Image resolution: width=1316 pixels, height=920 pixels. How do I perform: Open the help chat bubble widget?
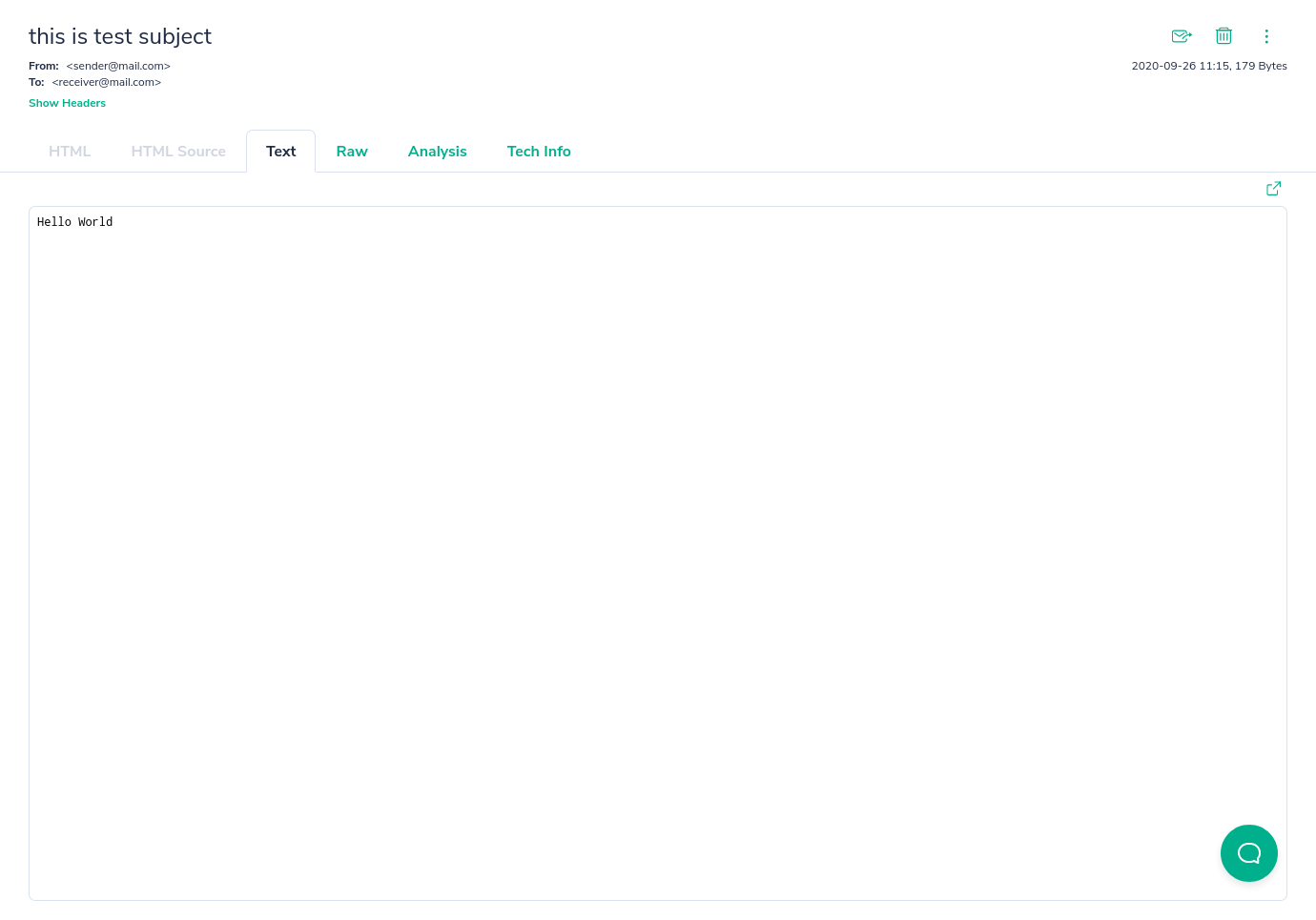pyautogui.click(x=1249, y=853)
